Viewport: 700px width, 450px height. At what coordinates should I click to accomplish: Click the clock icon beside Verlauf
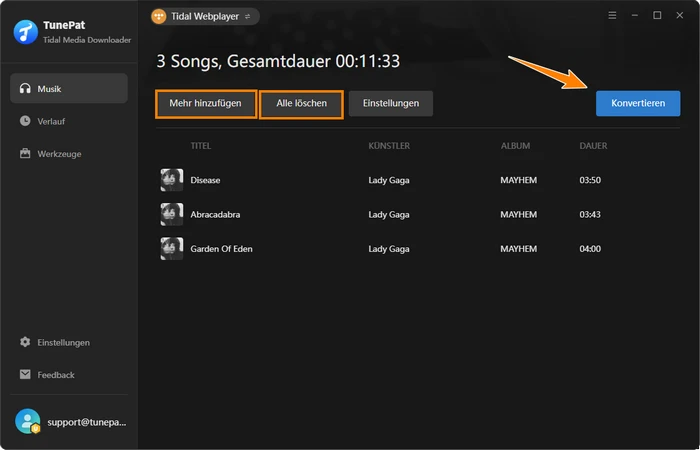click(25, 121)
